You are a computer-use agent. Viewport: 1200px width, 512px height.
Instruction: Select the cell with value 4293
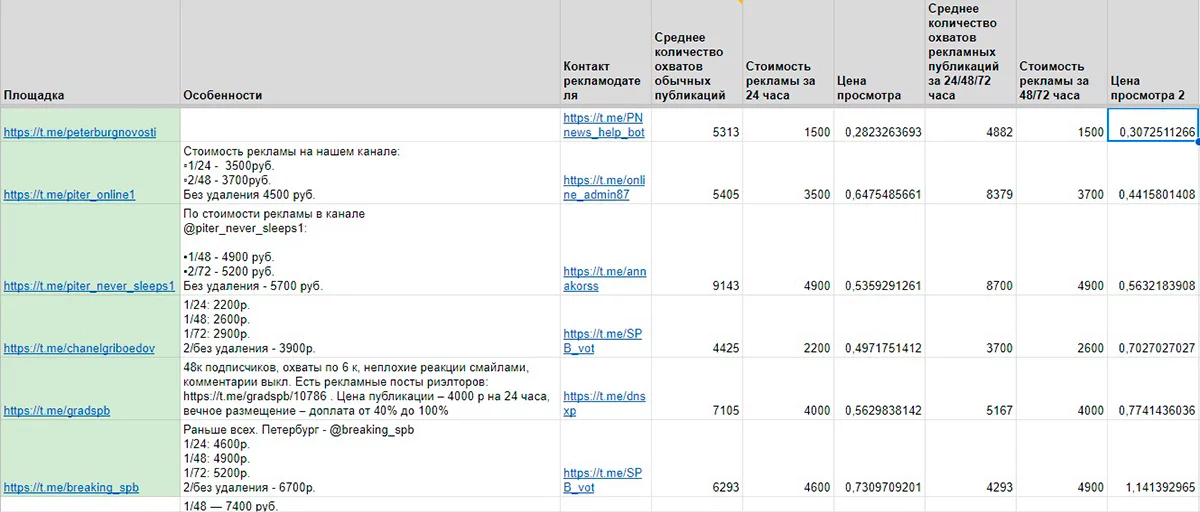pos(969,458)
